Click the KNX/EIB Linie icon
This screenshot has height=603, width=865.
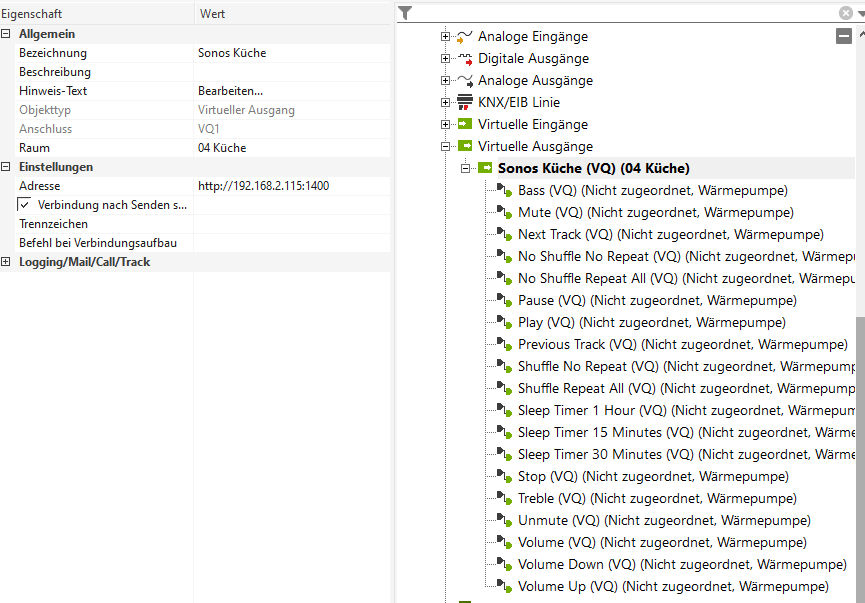(x=465, y=103)
